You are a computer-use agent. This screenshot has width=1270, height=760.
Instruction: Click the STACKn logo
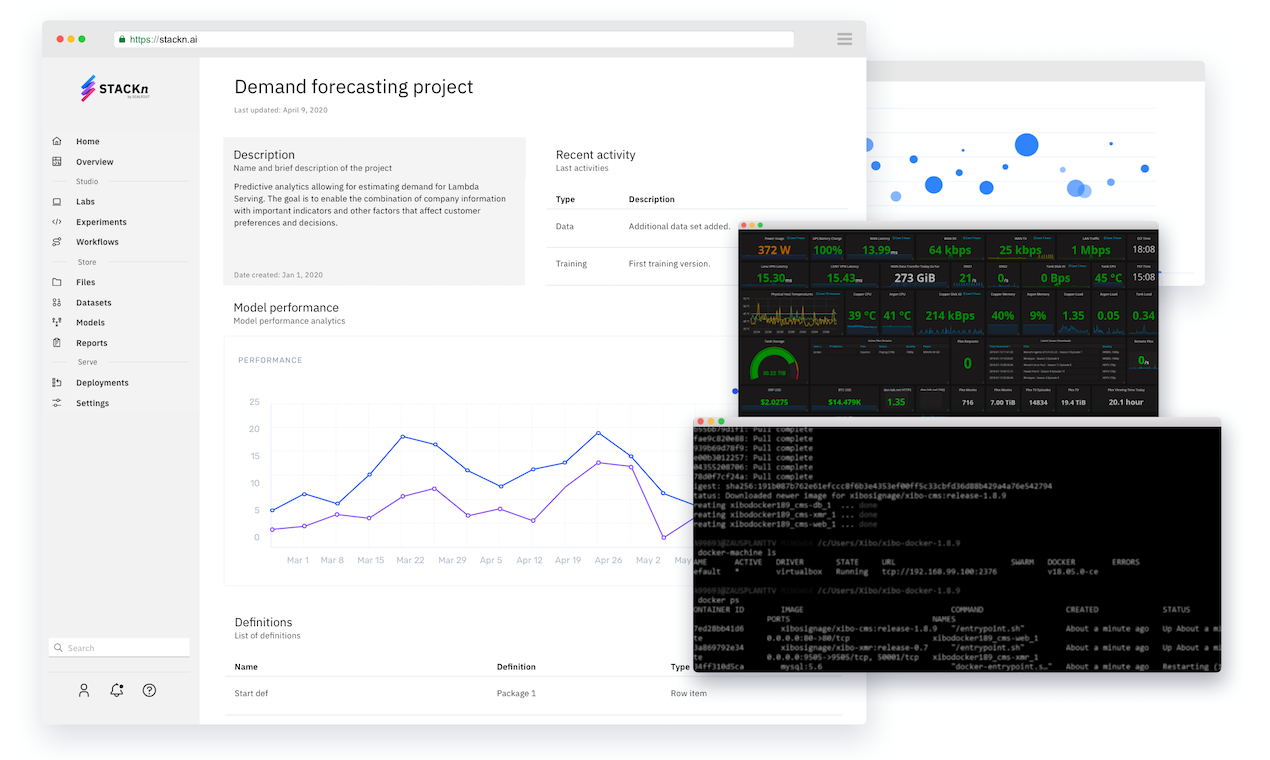[115, 89]
